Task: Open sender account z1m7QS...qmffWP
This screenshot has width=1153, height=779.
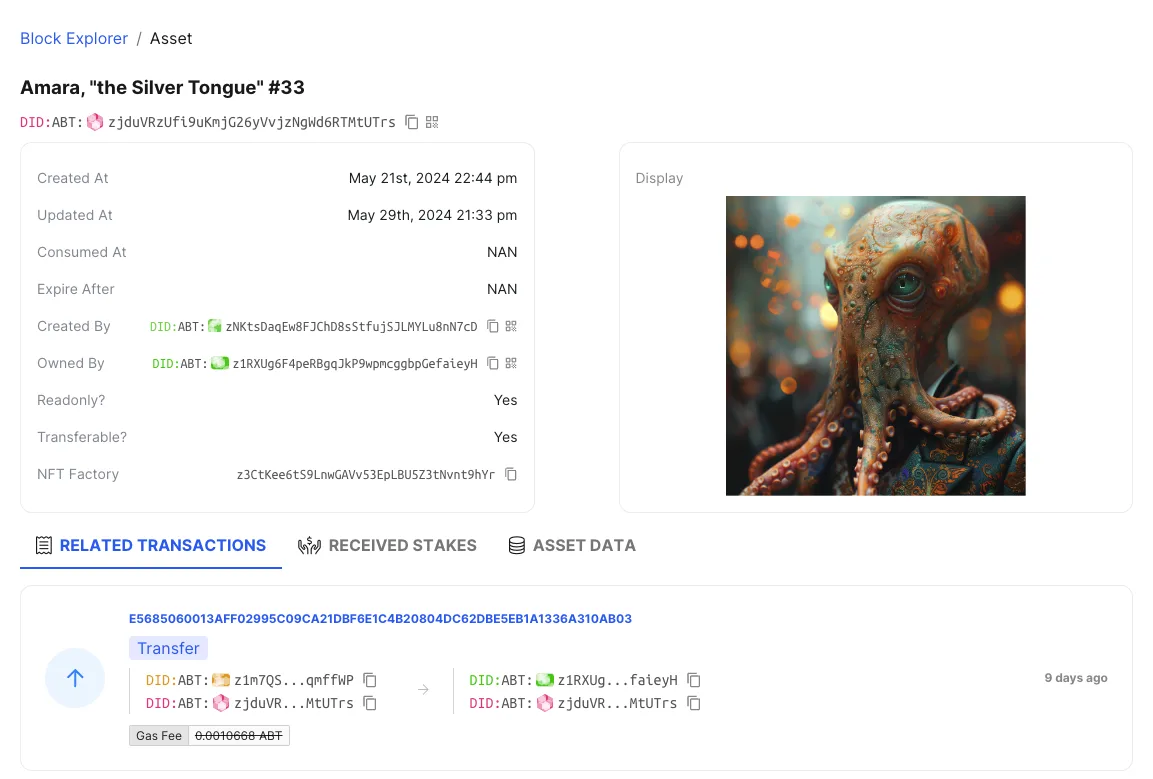Action: [x=293, y=680]
